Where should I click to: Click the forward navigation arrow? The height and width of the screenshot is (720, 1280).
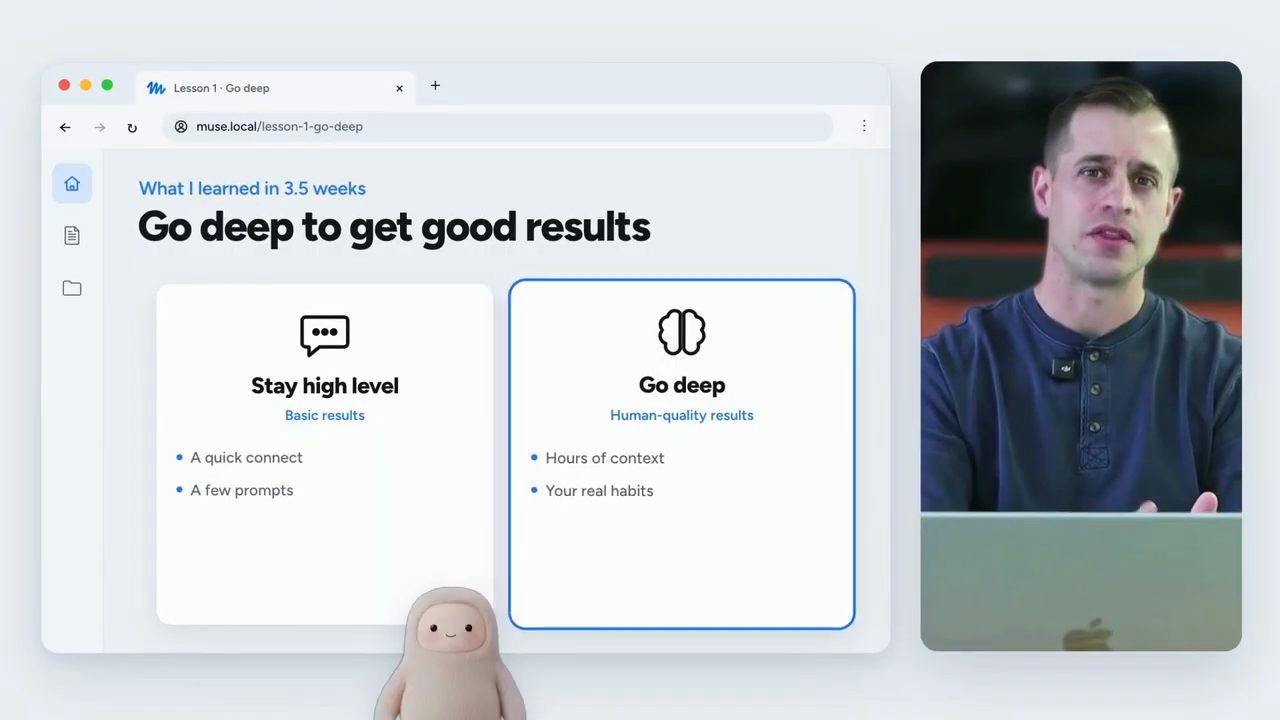coord(99,127)
